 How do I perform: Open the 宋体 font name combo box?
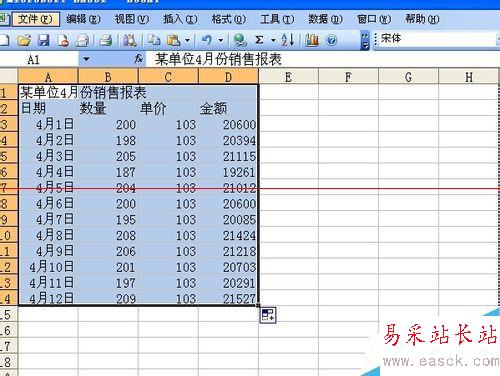click(436, 39)
